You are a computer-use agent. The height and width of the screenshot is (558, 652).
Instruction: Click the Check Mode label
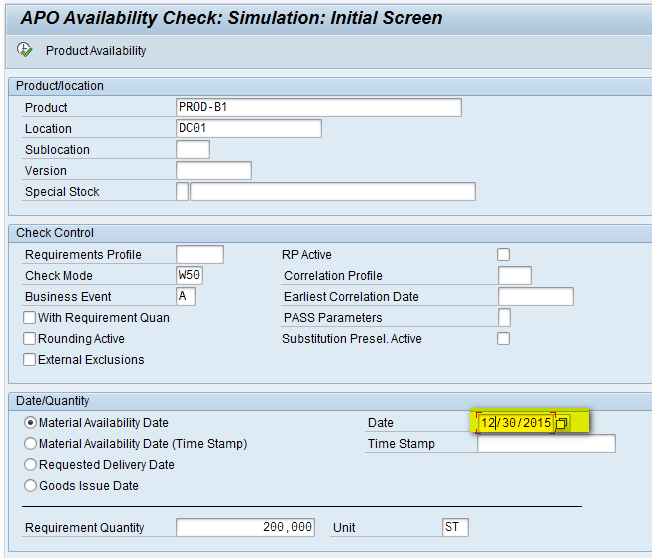[59, 276]
